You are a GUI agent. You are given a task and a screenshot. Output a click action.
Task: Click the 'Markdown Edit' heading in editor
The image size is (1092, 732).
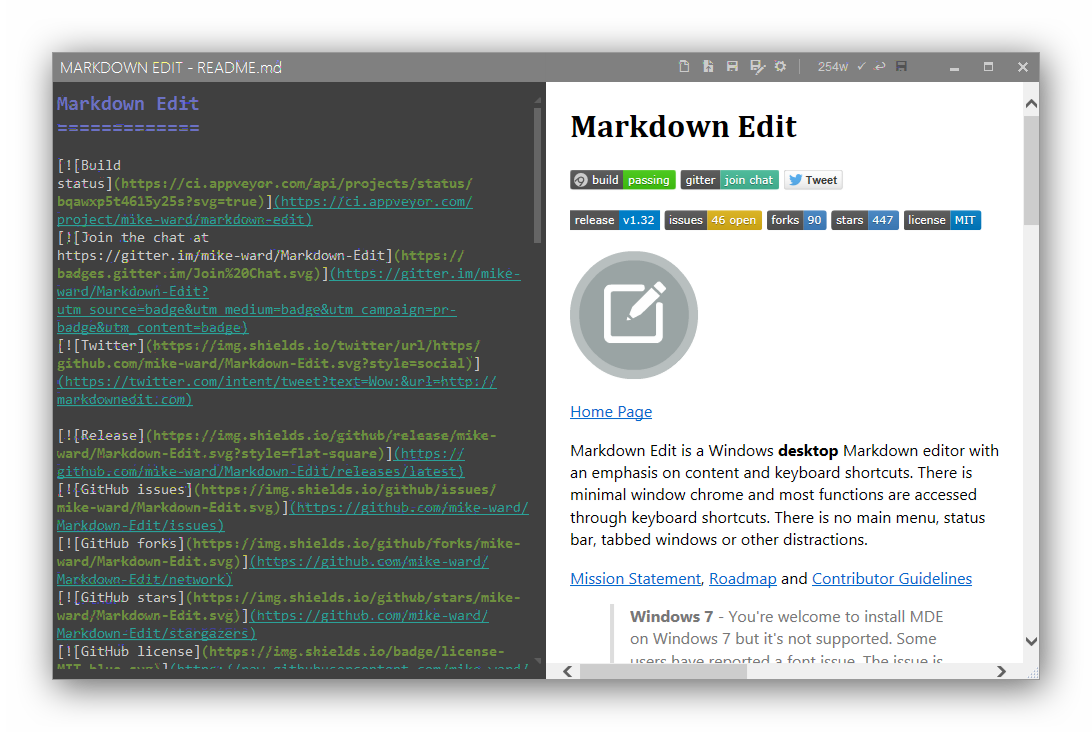tap(128, 104)
